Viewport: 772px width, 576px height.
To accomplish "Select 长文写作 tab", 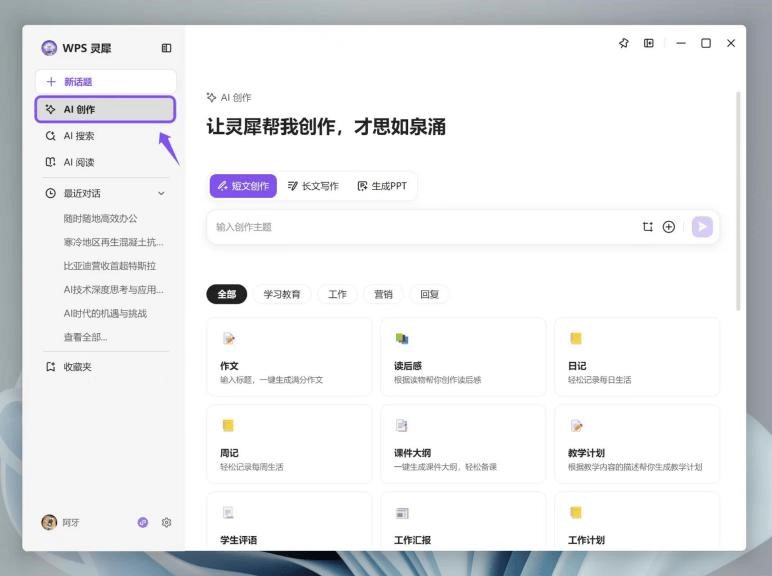I will (313, 186).
